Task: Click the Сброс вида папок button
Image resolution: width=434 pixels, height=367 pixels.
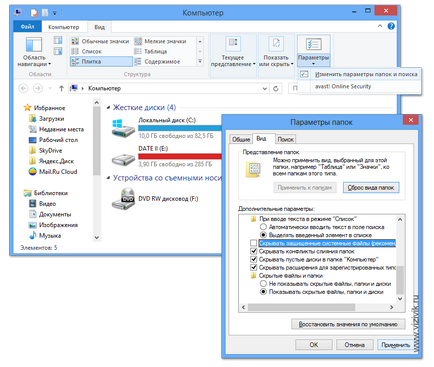Action: pyautogui.click(x=371, y=188)
